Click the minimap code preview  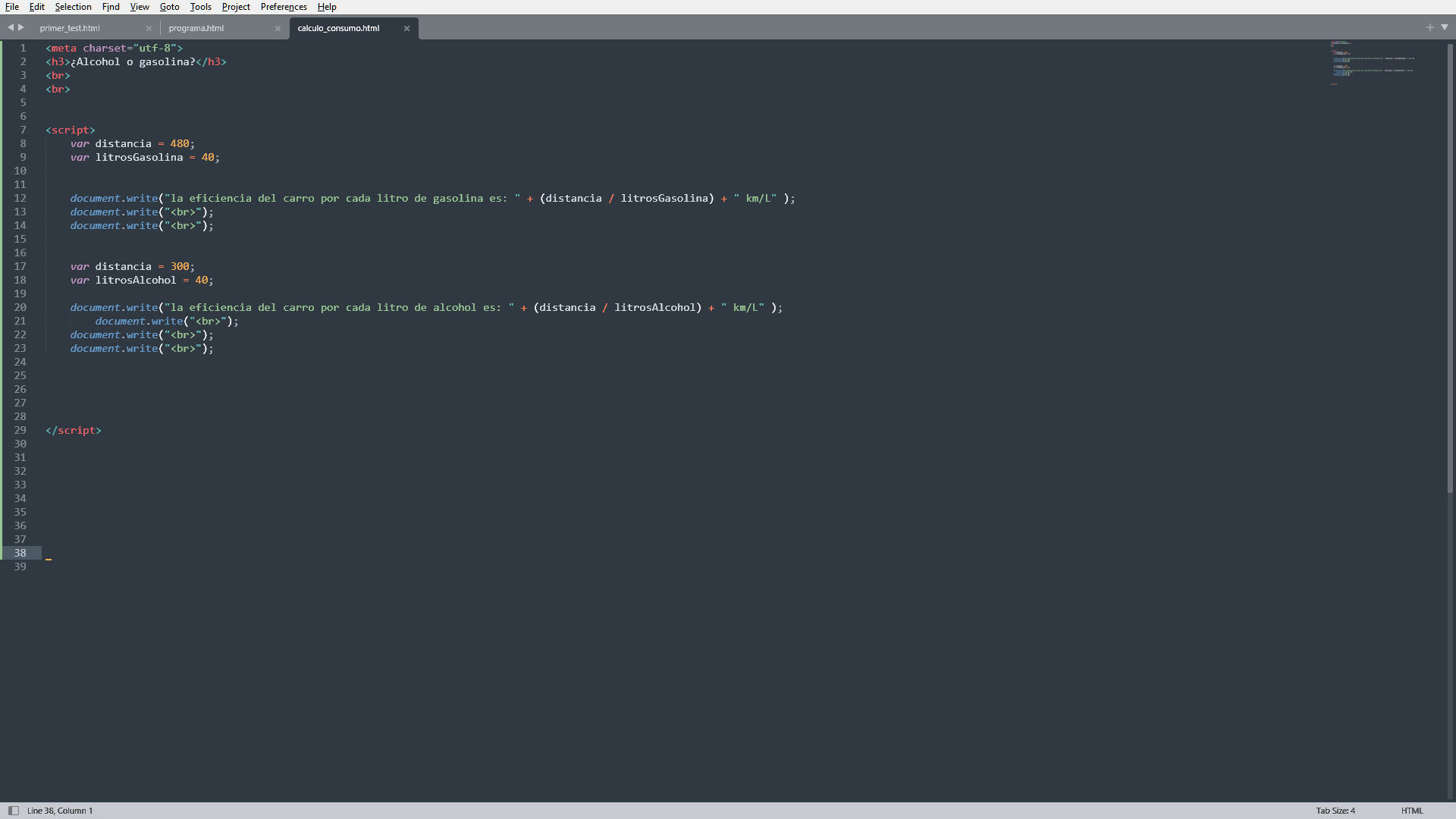(1373, 62)
